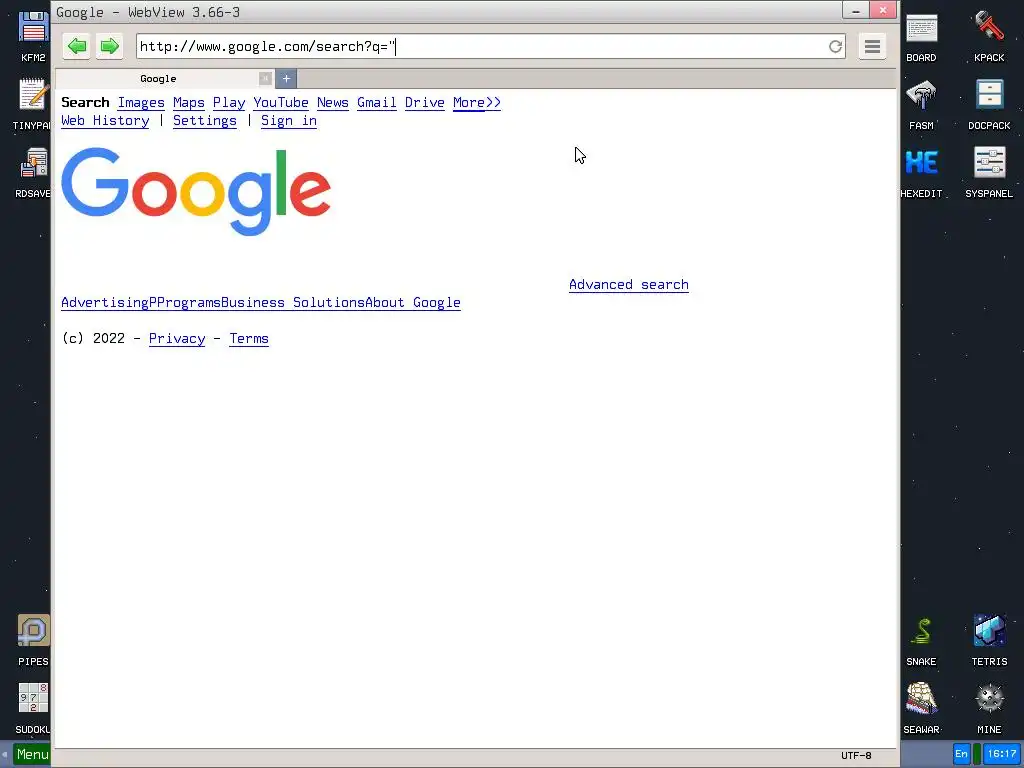1024x768 pixels.
Task: Launch TETRIS game icon
Action: [989, 641]
